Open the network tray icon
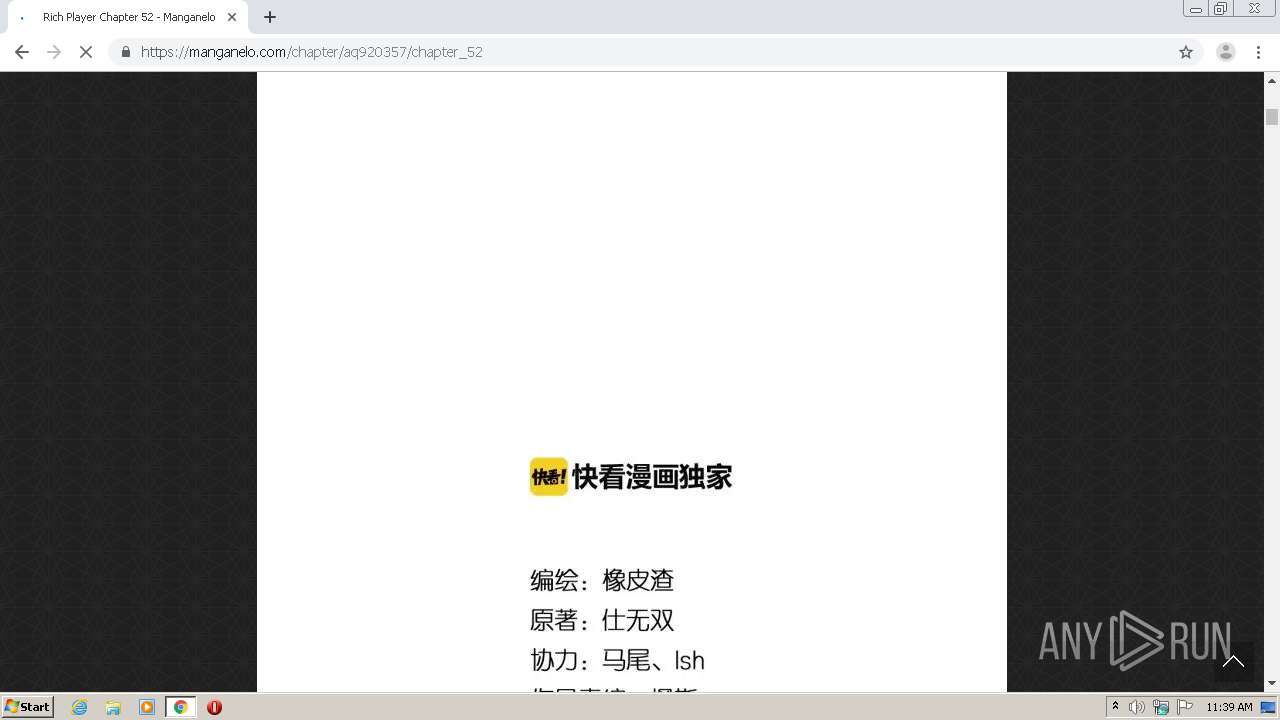The height and width of the screenshot is (720, 1280). 1161,707
